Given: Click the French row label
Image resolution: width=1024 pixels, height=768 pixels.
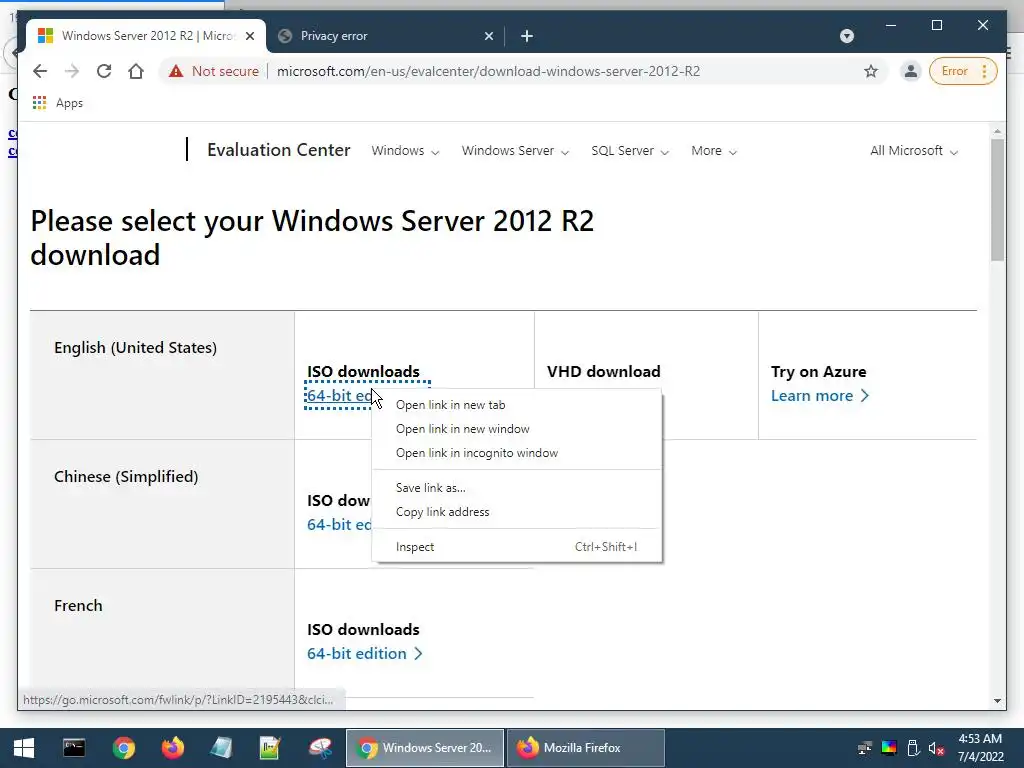Looking at the screenshot, I should [78, 605].
